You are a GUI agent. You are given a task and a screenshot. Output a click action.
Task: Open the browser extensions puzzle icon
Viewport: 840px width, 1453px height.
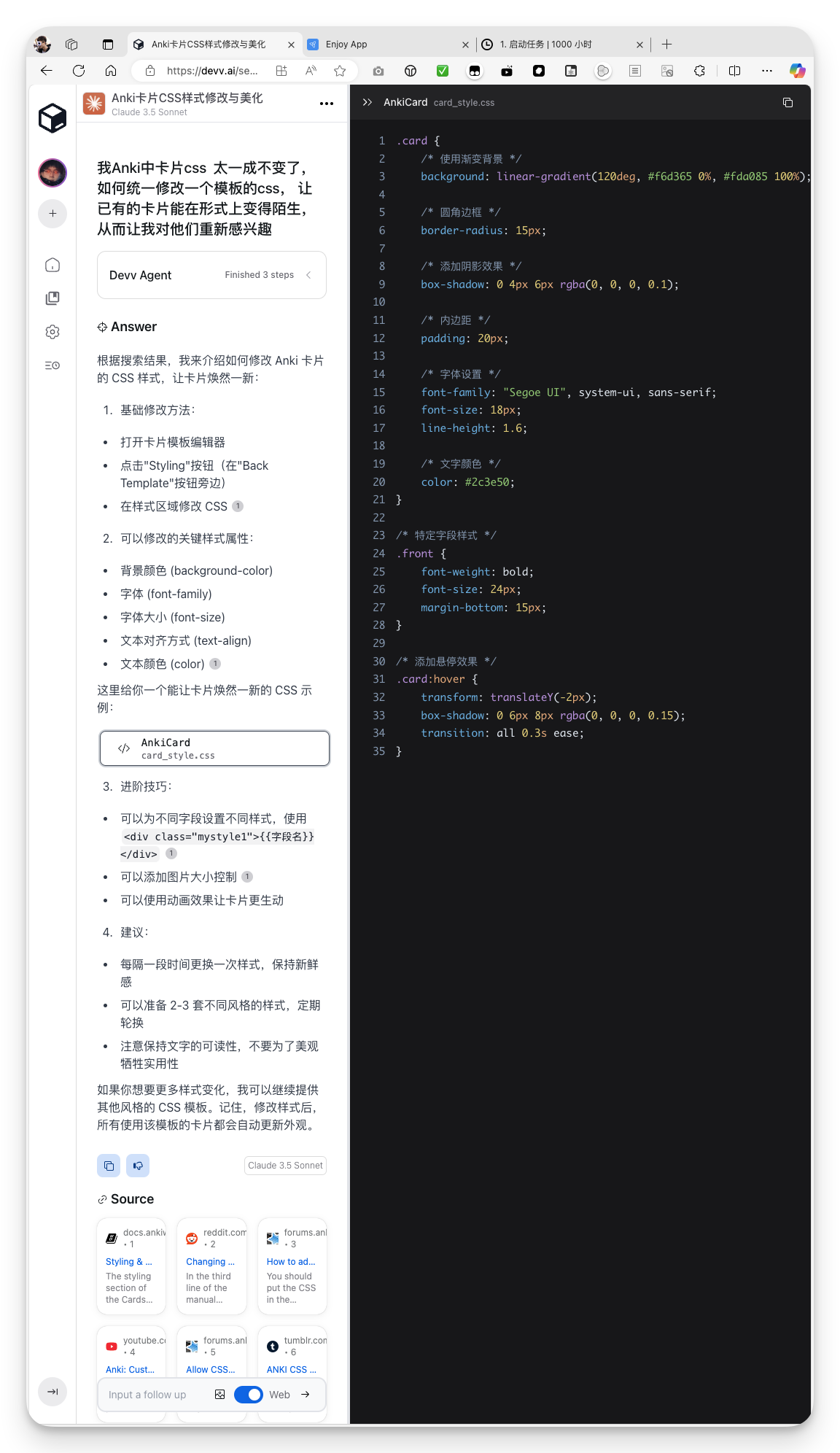(699, 71)
